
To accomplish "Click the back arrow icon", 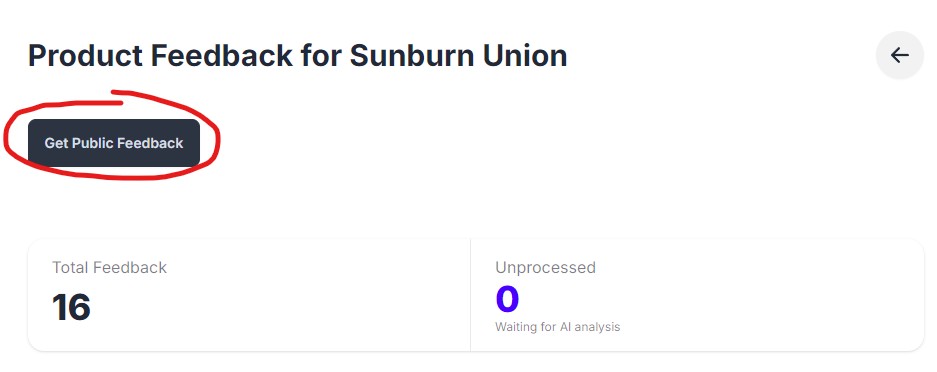I will pyautogui.click(x=899, y=56).
